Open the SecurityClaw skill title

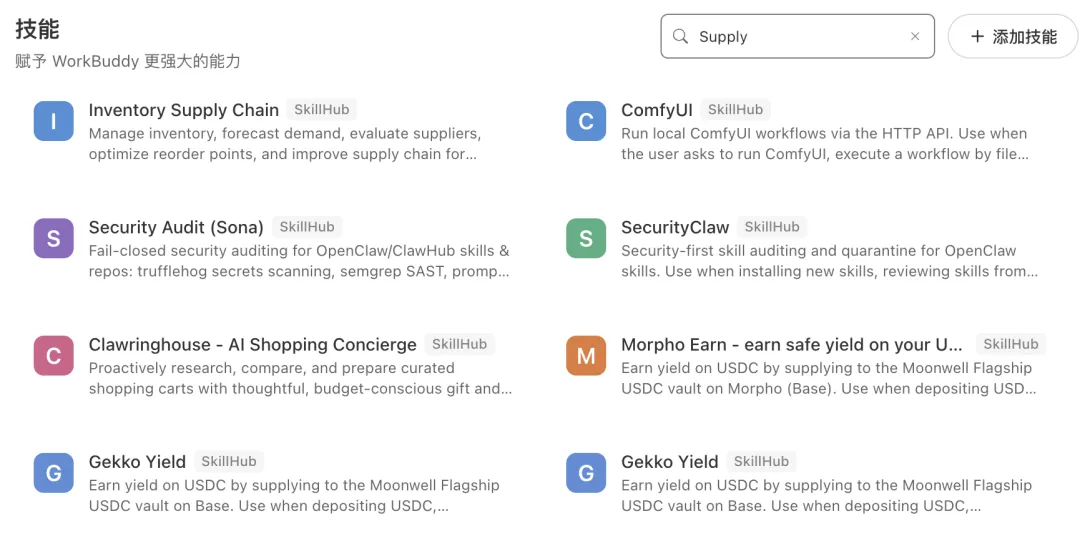675,227
